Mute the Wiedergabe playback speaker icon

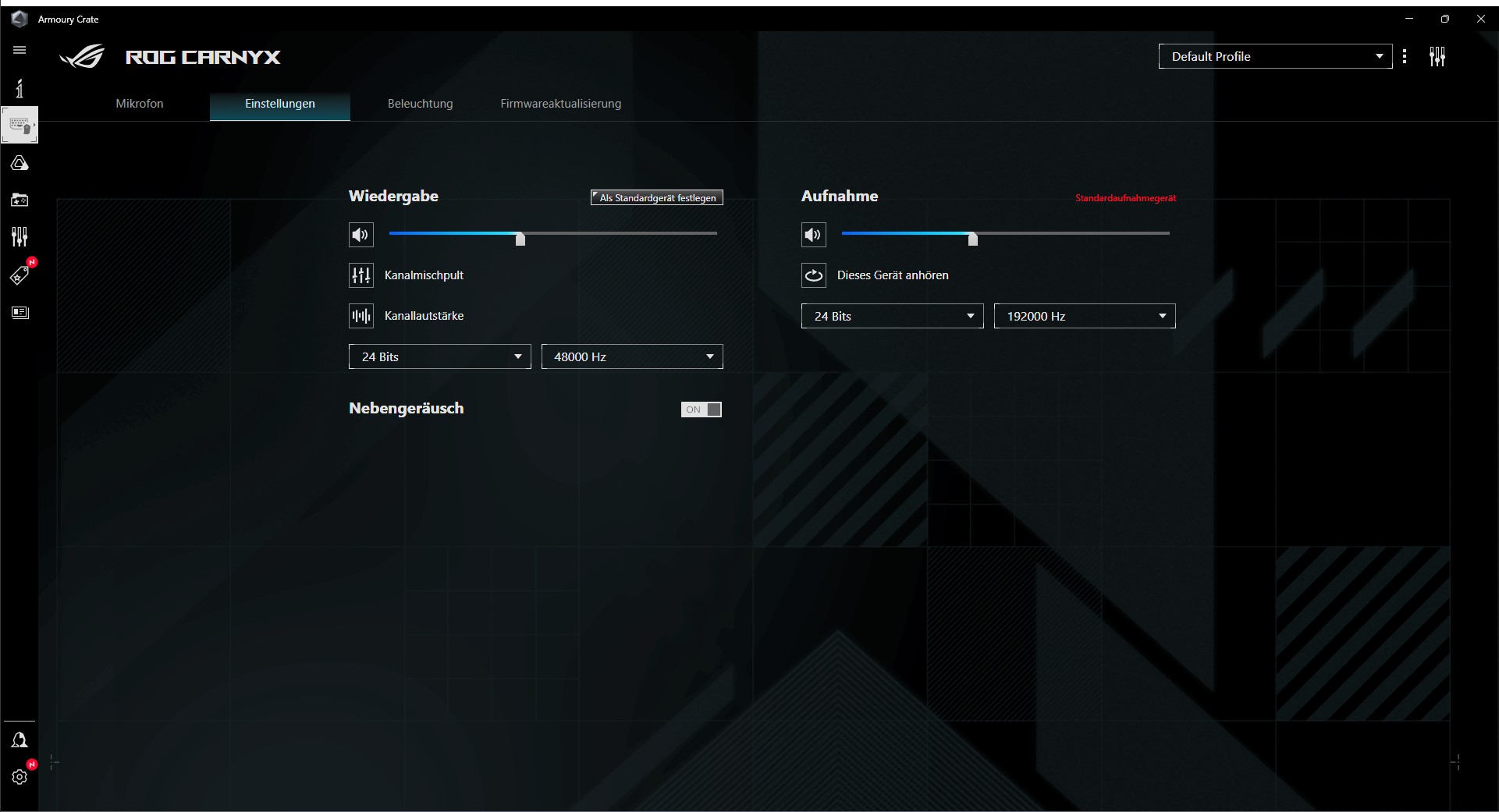(x=361, y=235)
